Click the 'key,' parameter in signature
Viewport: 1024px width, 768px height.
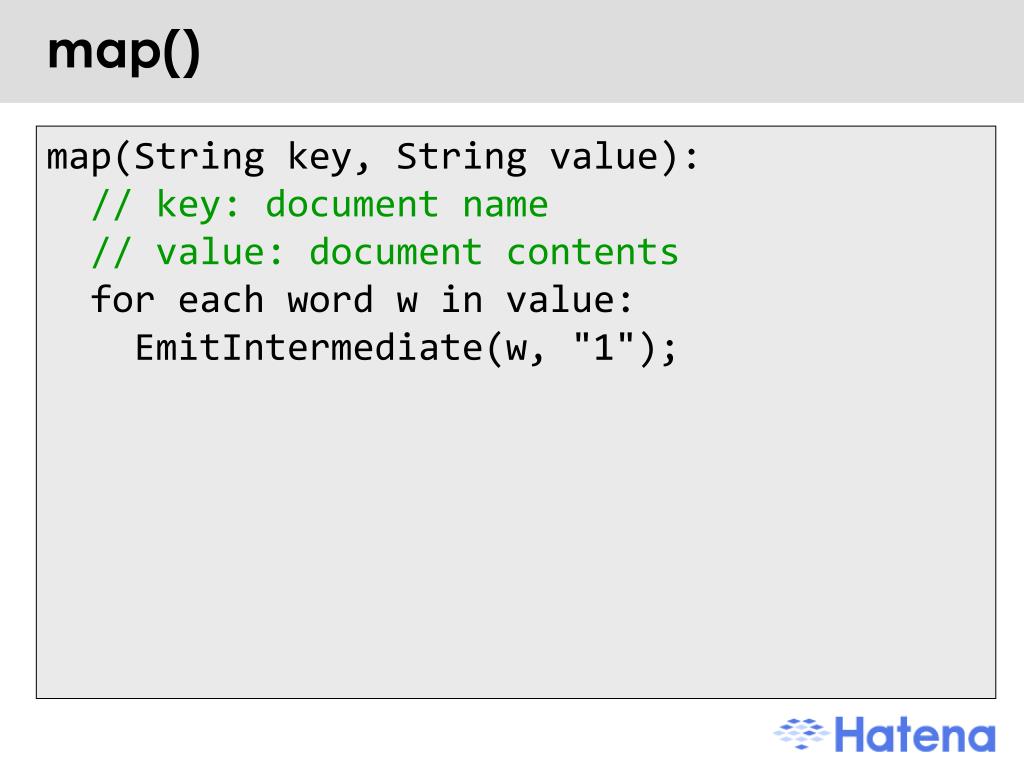pos(328,159)
